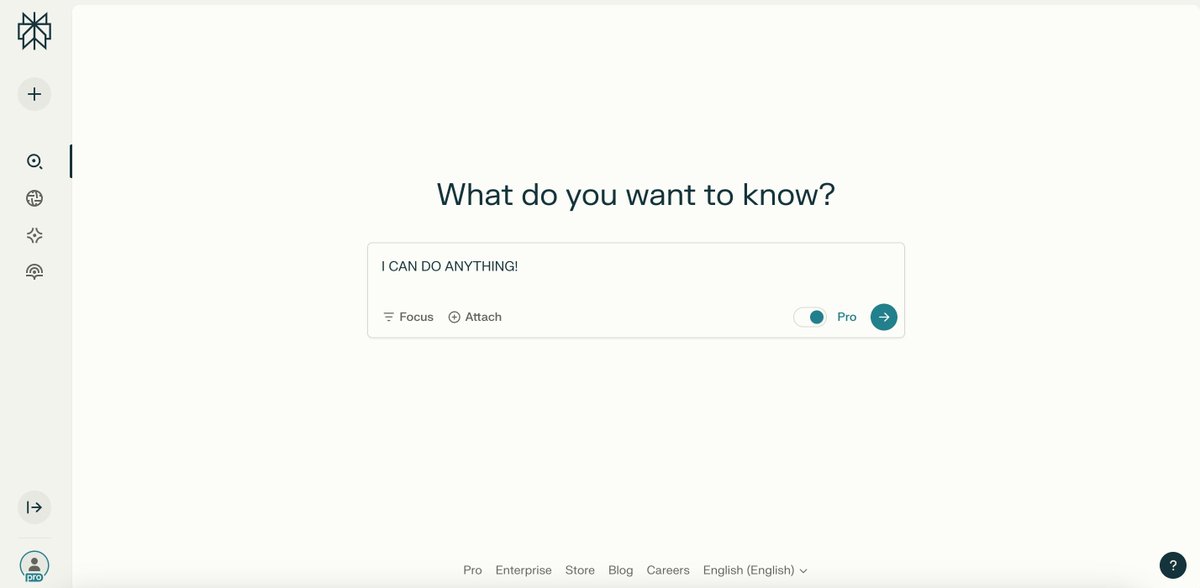
Task: Open the Spaces sparkle icon
Action: (34, 235)
